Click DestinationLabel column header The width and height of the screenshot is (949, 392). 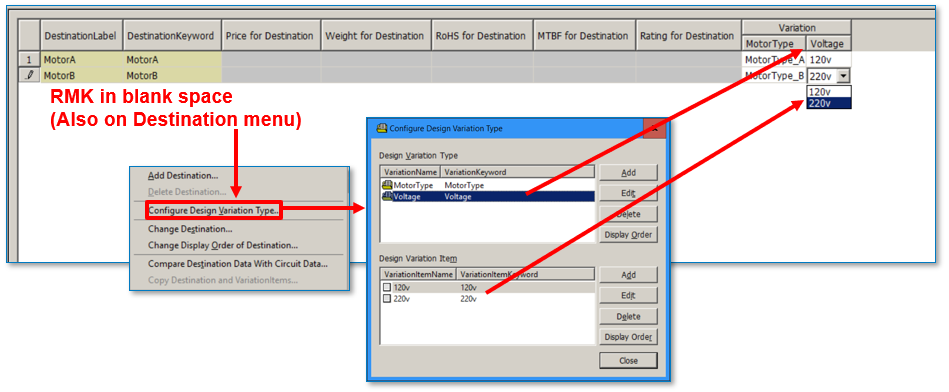click(82, 36)
